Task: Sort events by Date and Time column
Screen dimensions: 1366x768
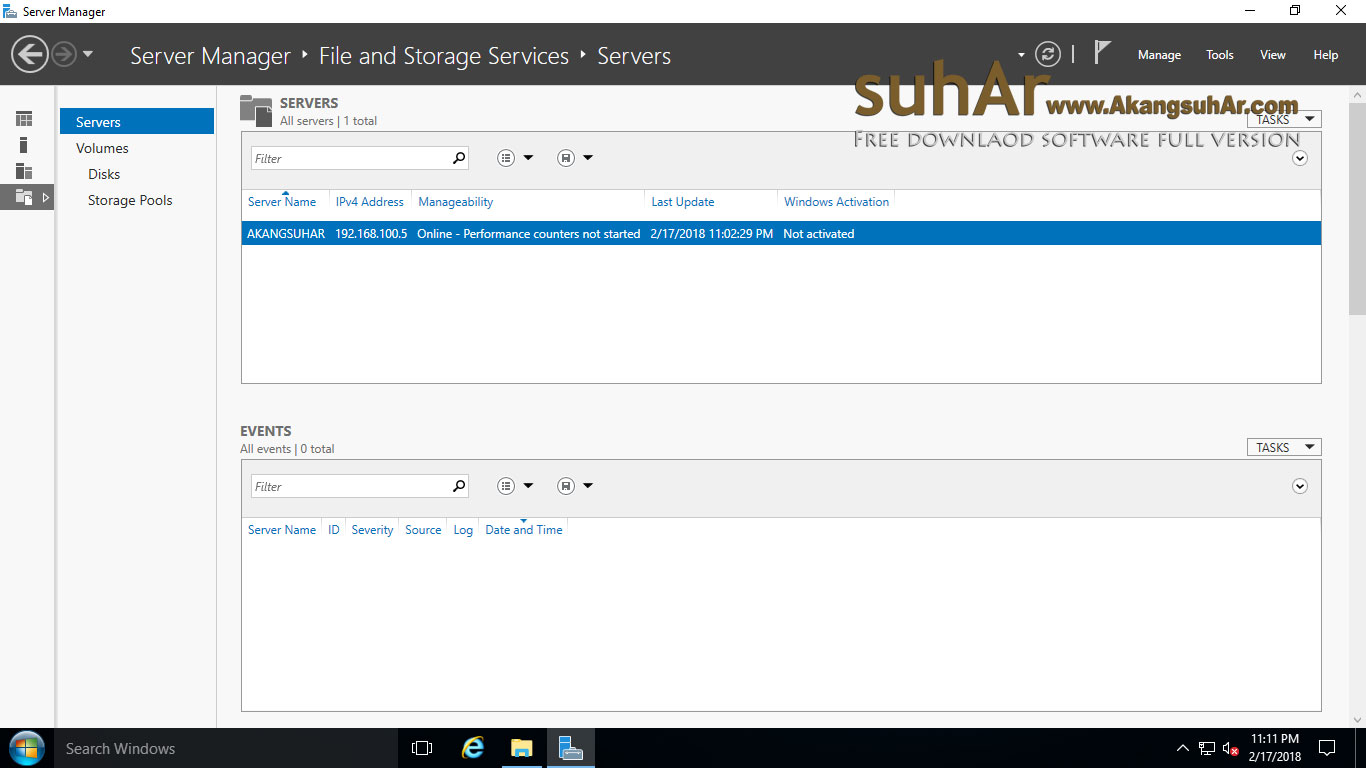Action: pyautogui.click(x=524, y=530)
